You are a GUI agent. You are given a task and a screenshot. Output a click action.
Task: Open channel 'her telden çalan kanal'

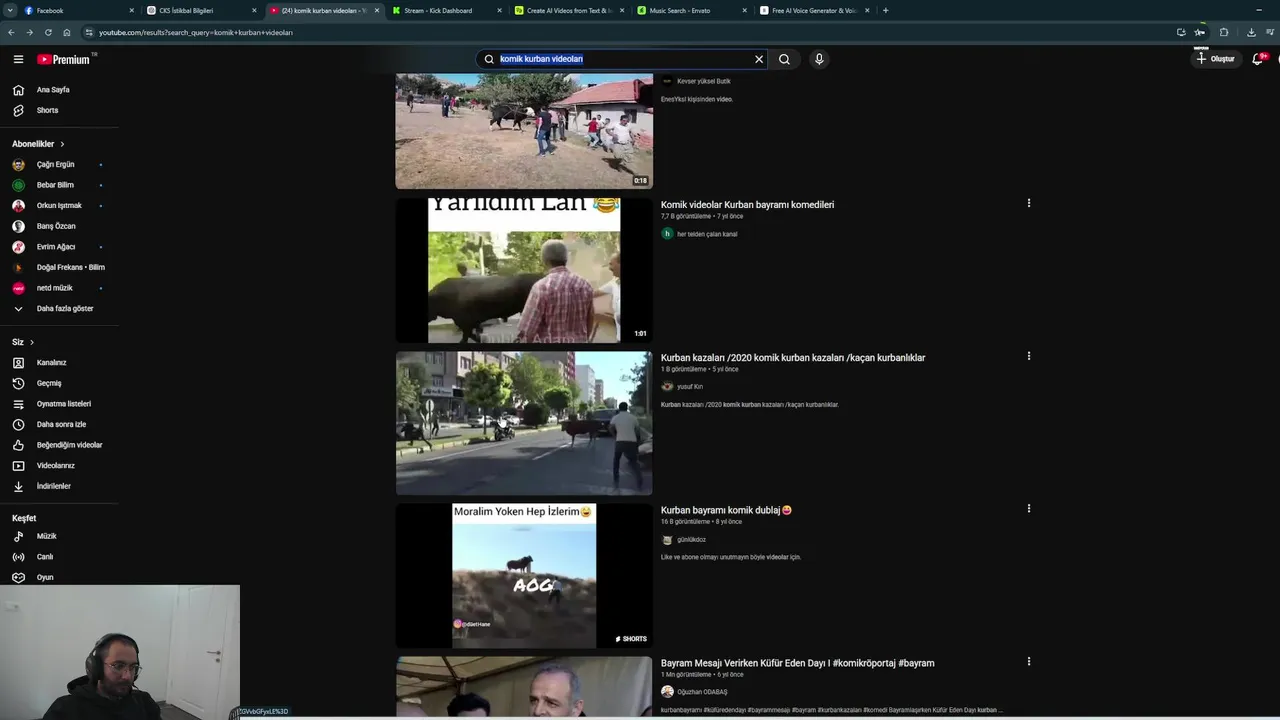tap(707, 234)
